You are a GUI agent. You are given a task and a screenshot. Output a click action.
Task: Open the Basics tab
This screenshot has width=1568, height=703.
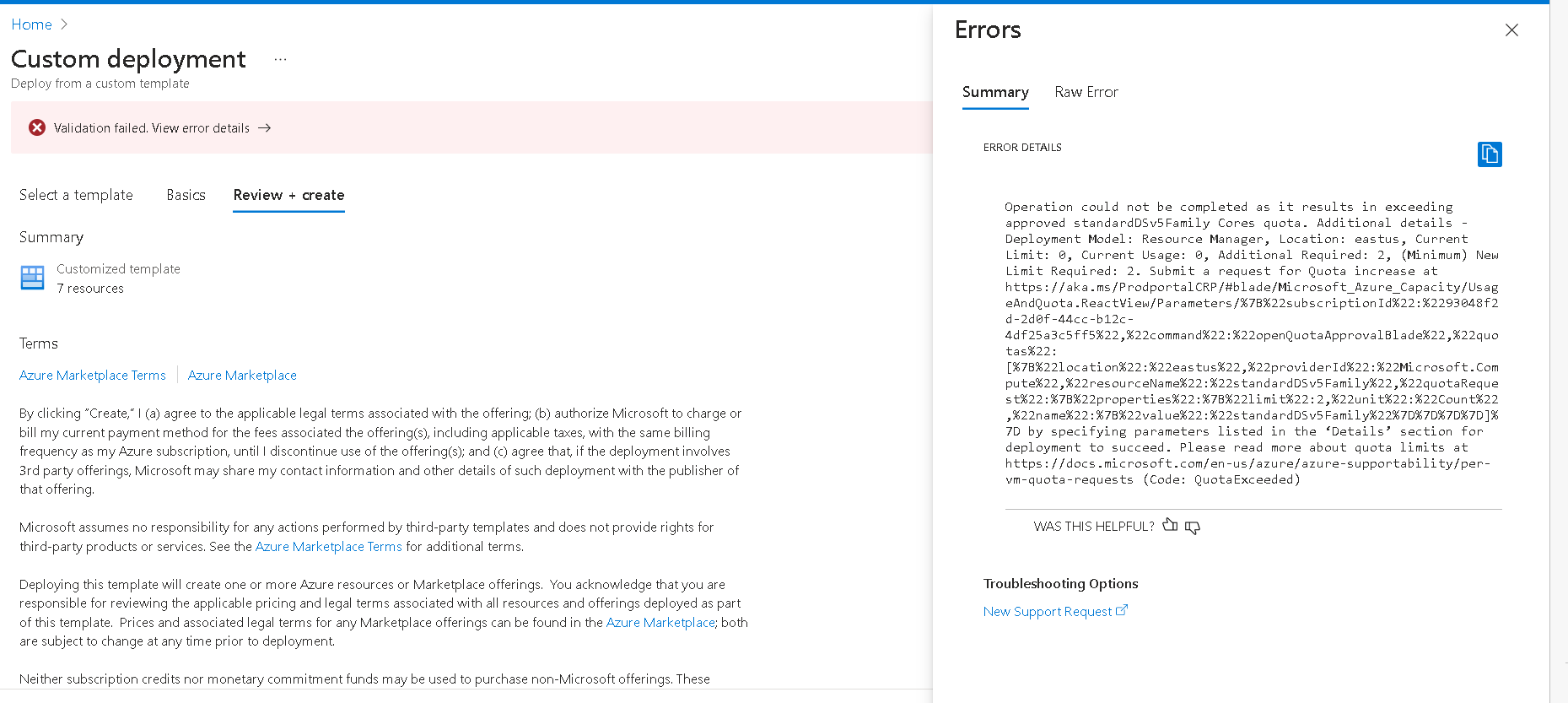pyautogui.click(x=186, y=195)
